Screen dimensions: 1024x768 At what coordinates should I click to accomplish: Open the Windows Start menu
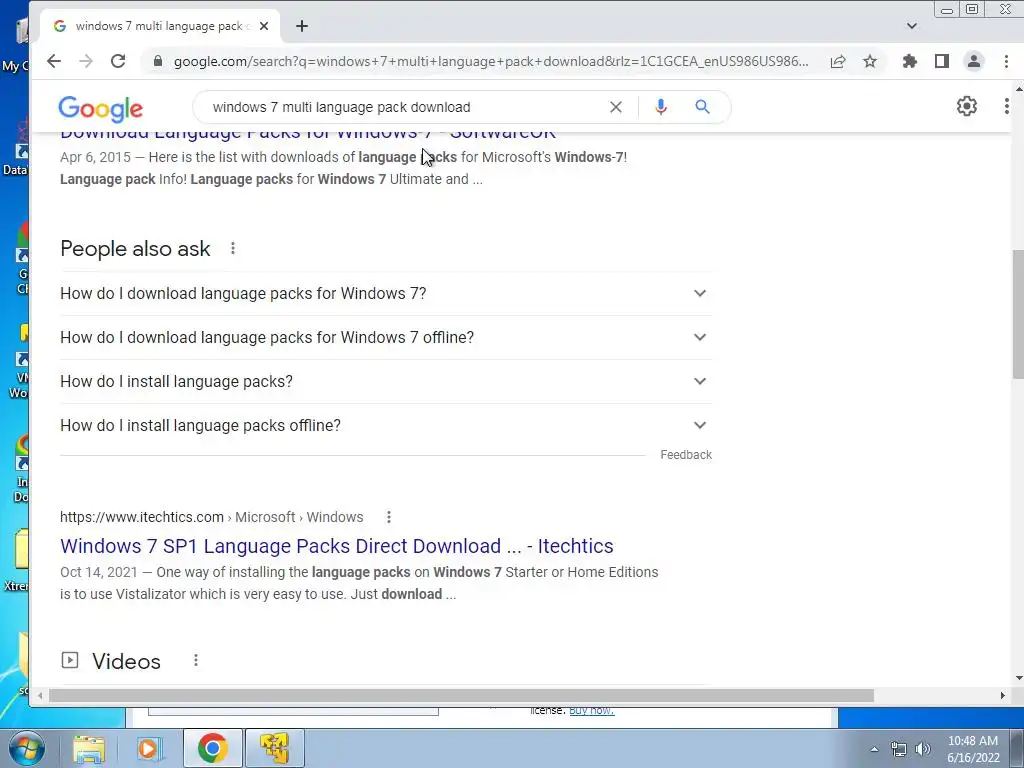pos(26,748)
